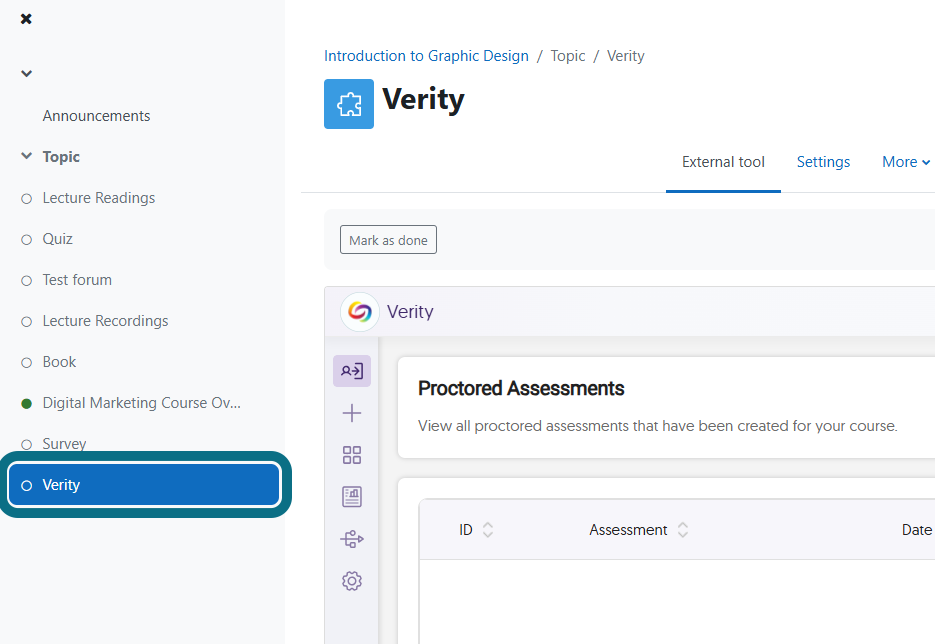Screen dimensions: 935x644
Task: Collapse all sections with the top chevron
Action: tap(26, 74)
